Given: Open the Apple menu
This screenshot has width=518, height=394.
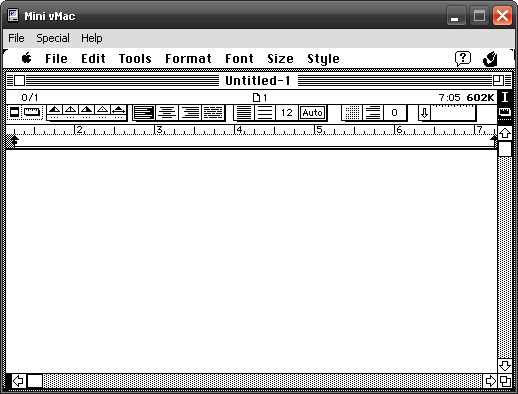Looking at the screenshot, I should click(x=27, y=58).
